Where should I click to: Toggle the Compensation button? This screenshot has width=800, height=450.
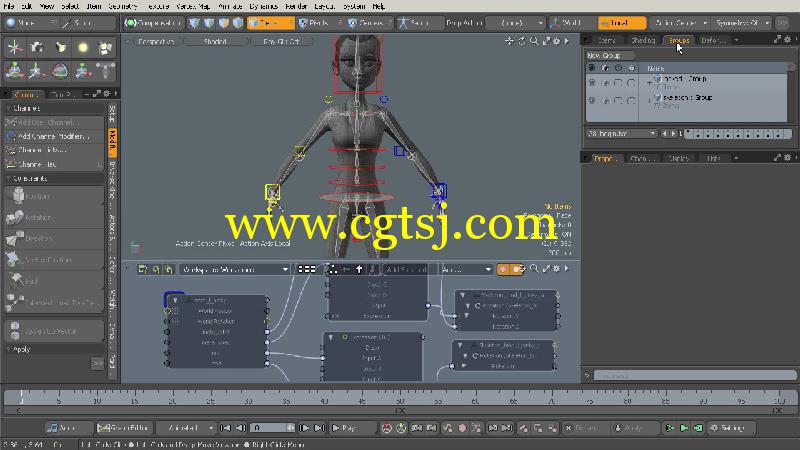tap(154, 23)
